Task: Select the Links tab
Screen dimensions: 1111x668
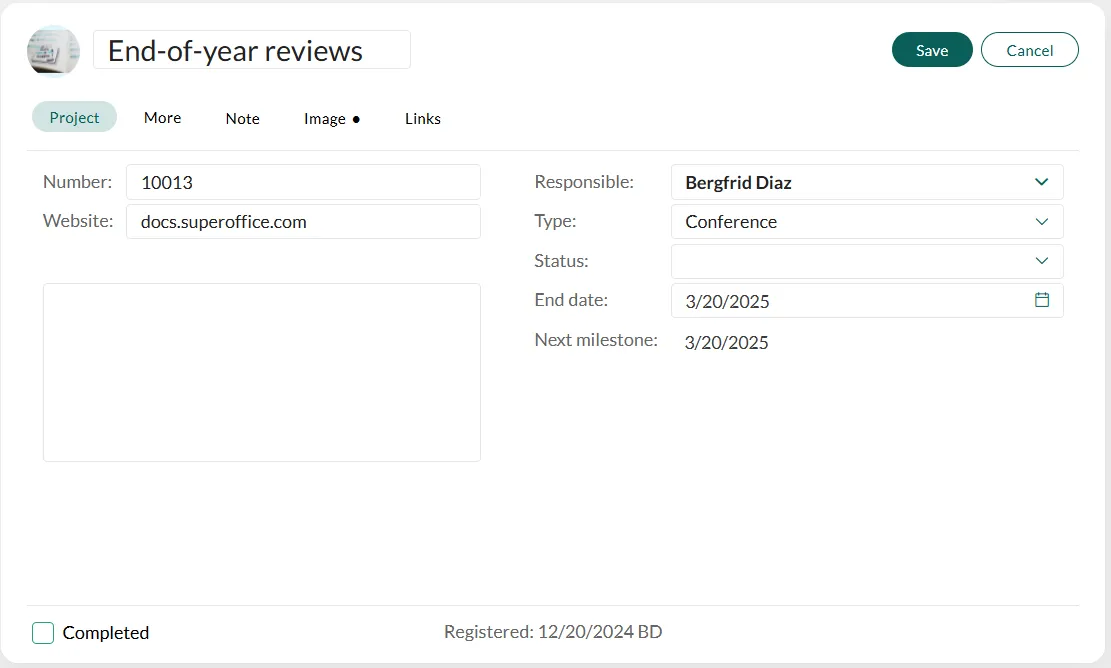Action: point(422,118)
